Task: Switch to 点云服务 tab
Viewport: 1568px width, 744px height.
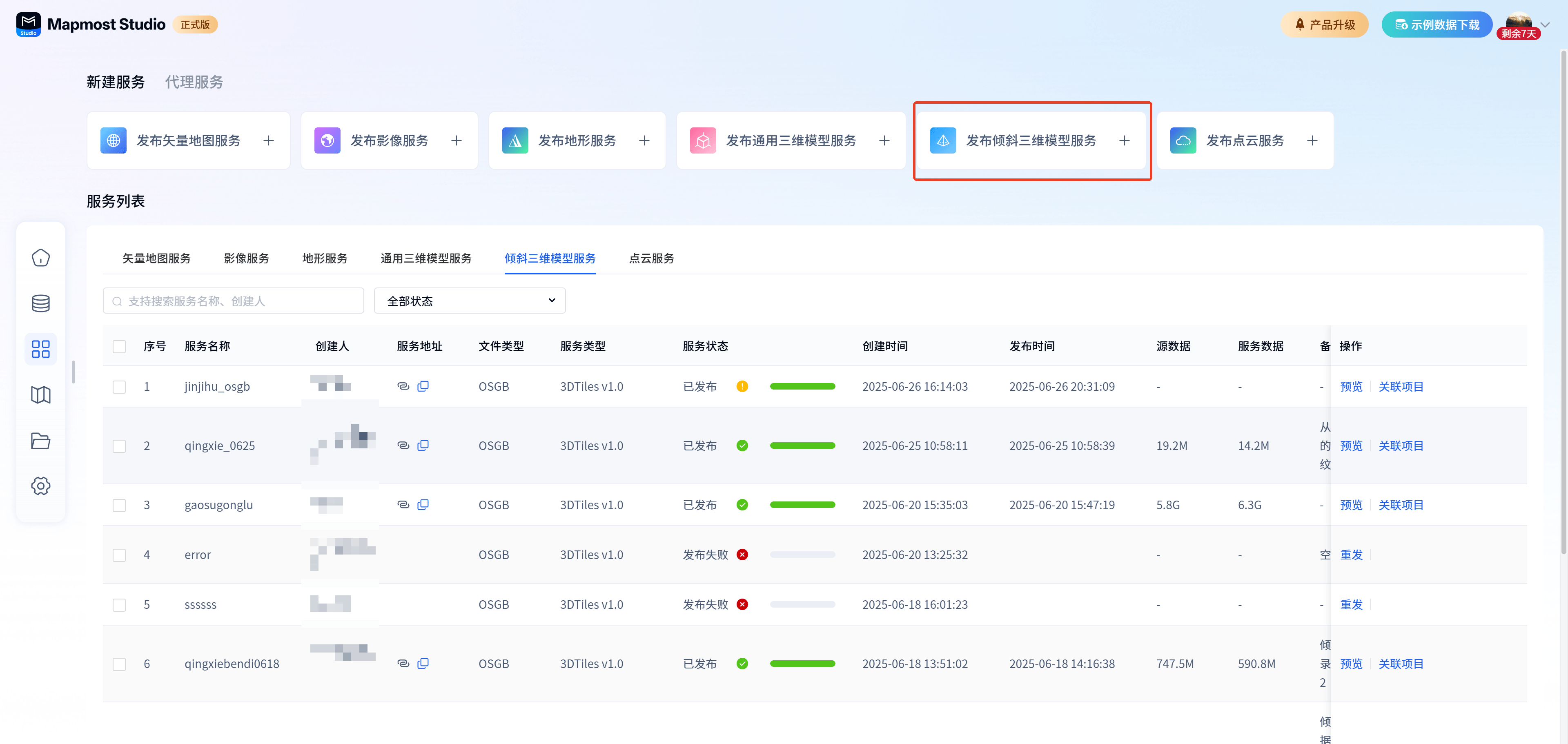Action: [651, 258]
